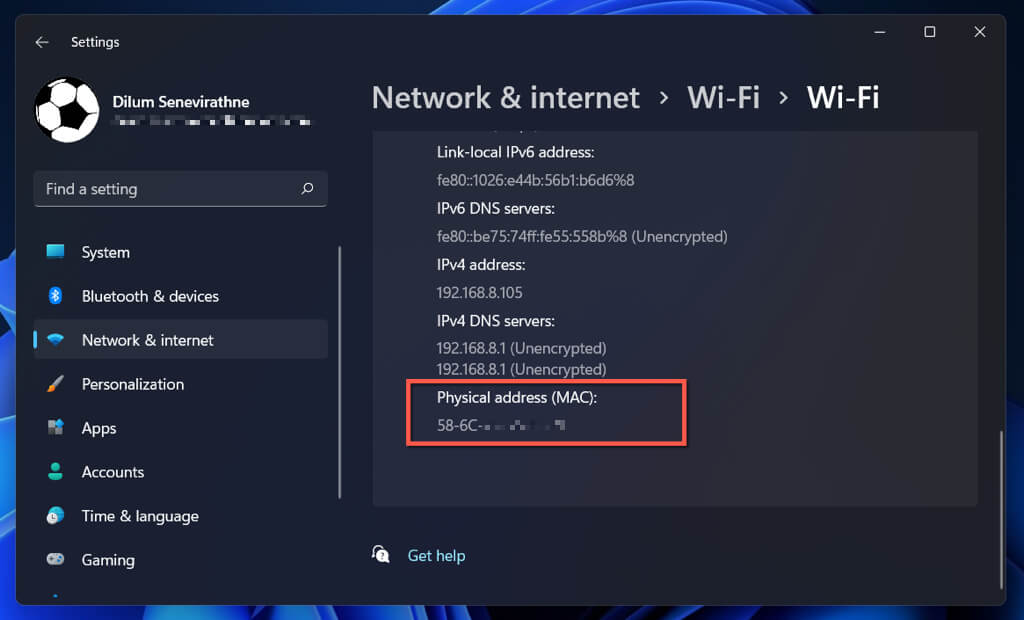Click the Get help headset icon
The width and height of the screenshot is (1024, 620).
[x=381, y=554]
